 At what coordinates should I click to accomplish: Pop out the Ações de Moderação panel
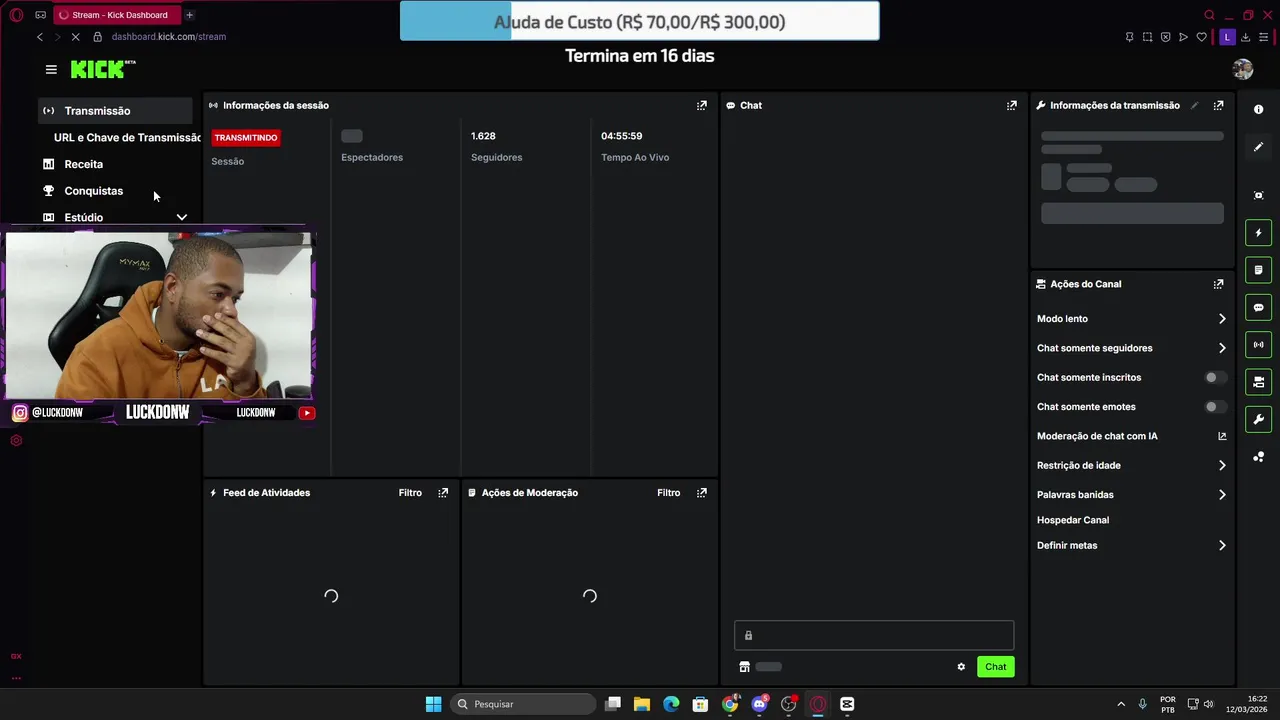(x=702, y=493)
